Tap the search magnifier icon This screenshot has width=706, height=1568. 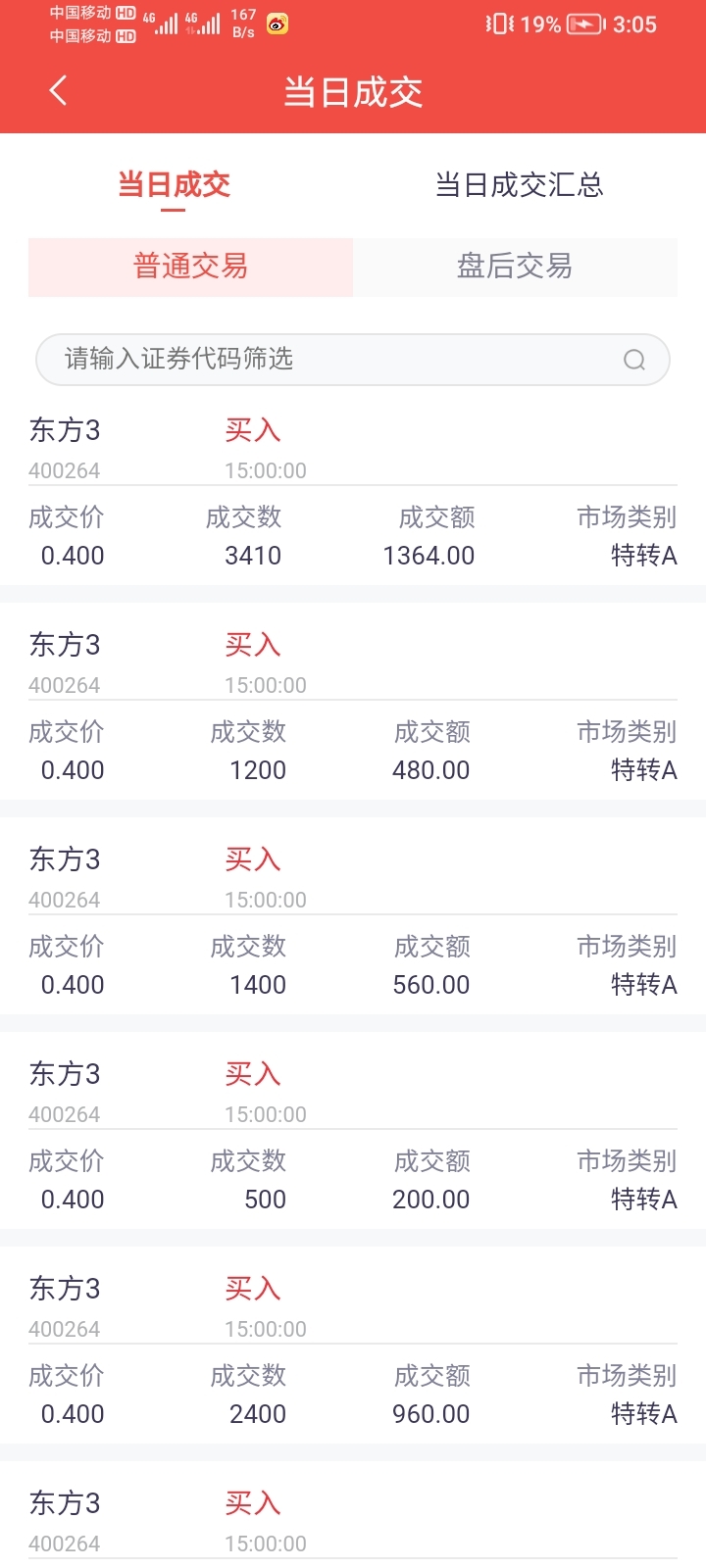634,360
